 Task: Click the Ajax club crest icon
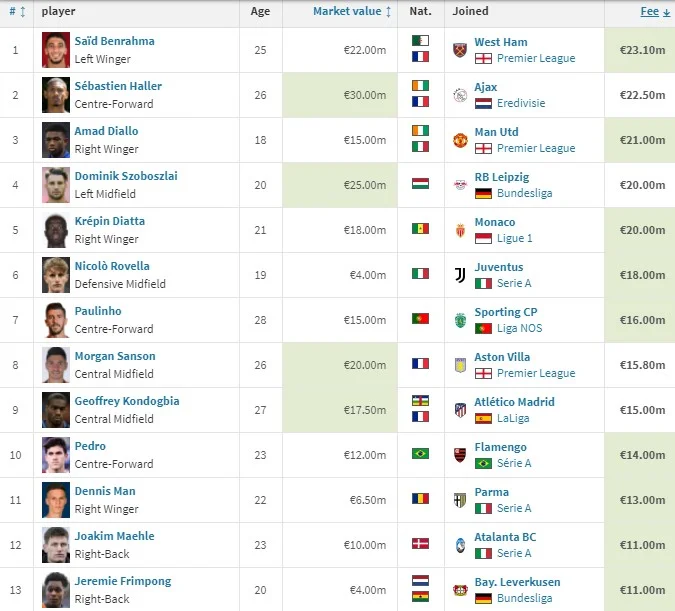click(x=460, y=95)
